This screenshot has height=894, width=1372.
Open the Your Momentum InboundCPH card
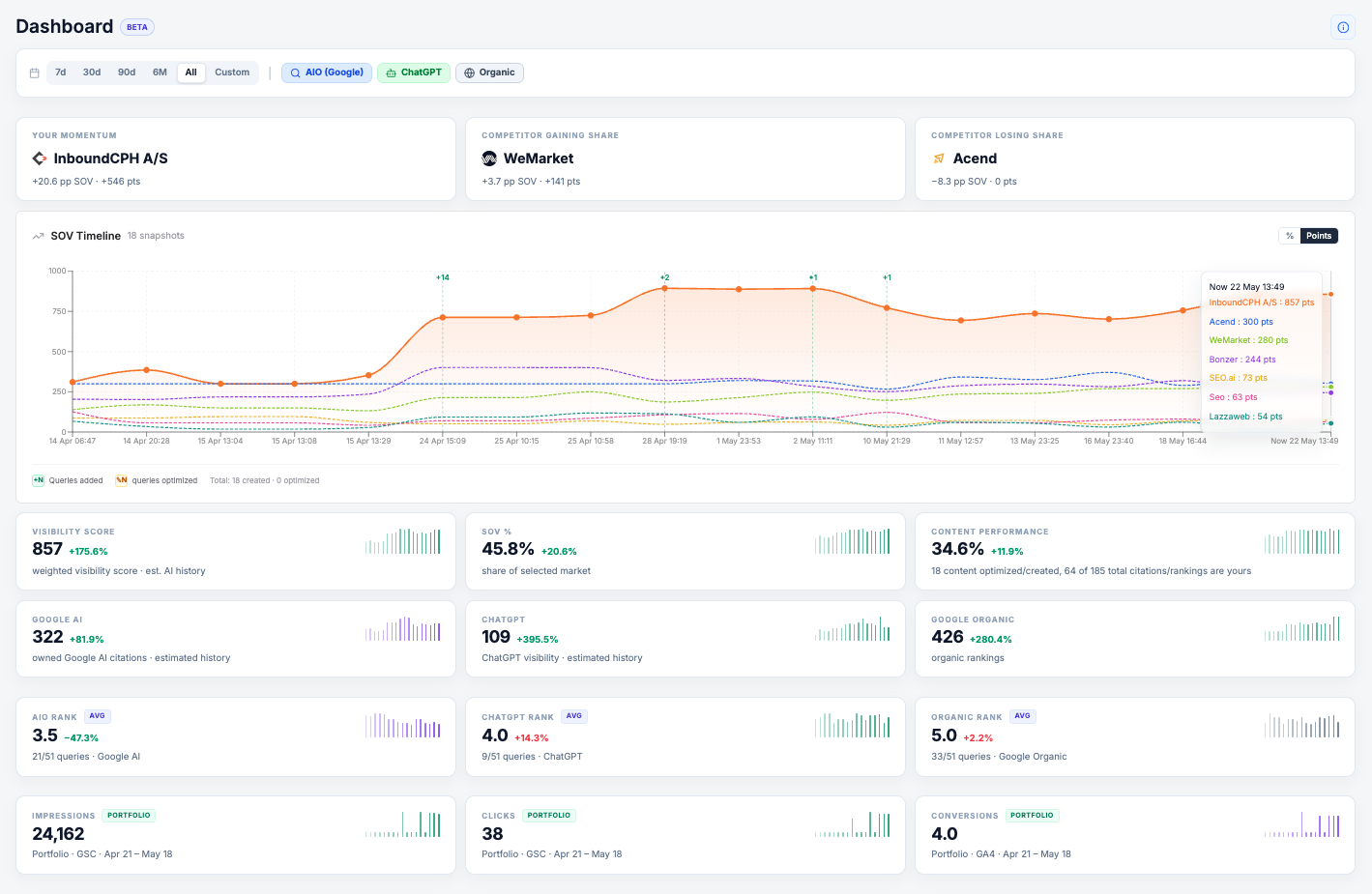point(236,159)
